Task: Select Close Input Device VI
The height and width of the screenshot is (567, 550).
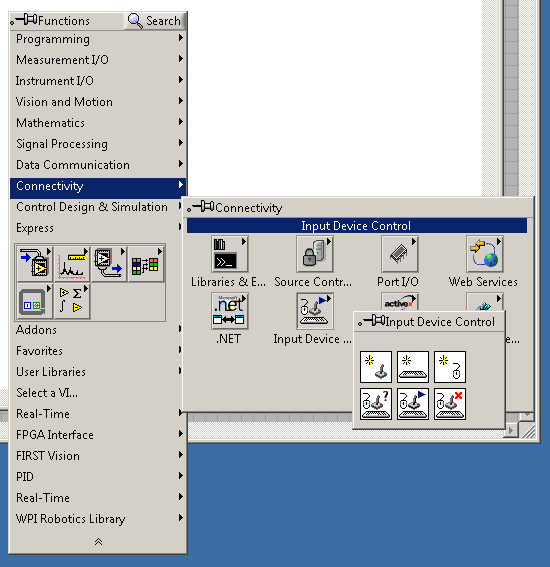Action: coord(450,404)
